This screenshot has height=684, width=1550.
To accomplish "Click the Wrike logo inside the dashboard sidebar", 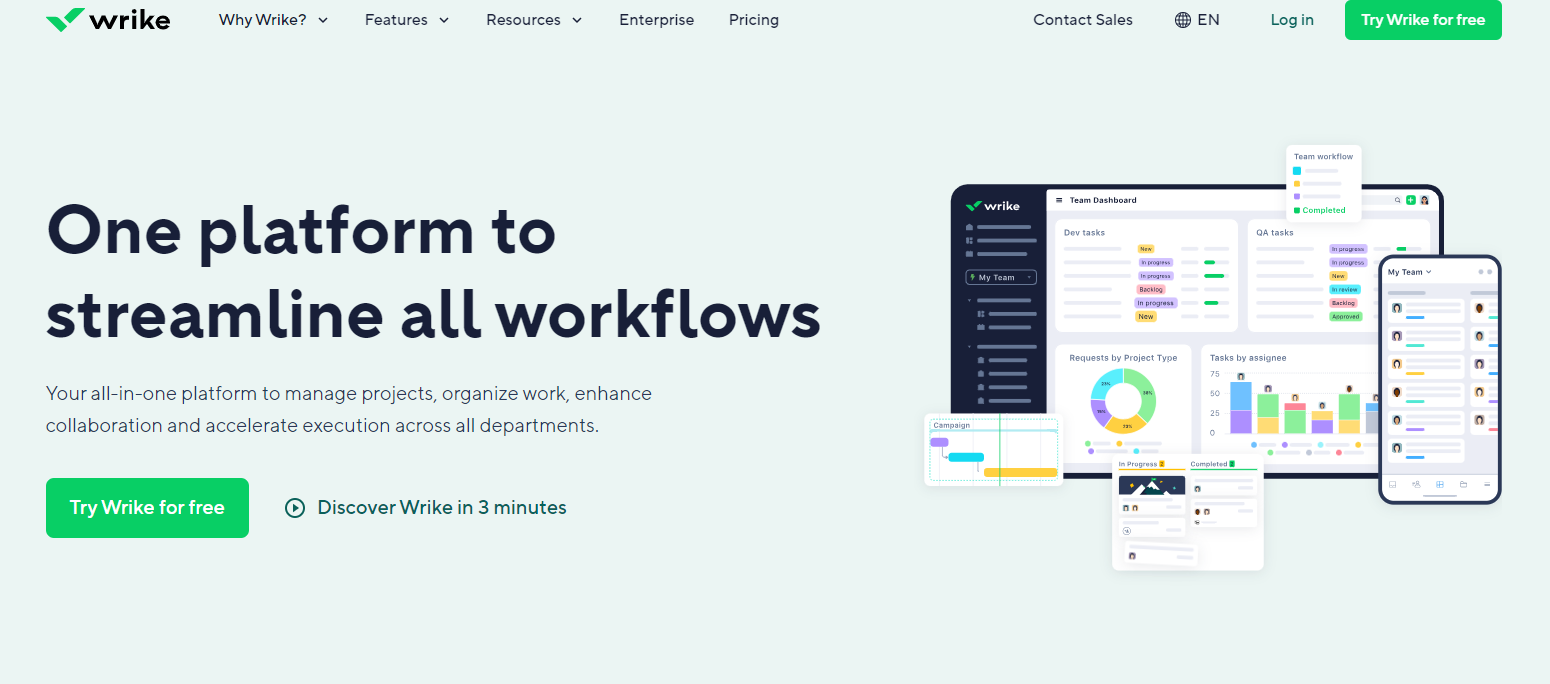I will click(993, 206).
